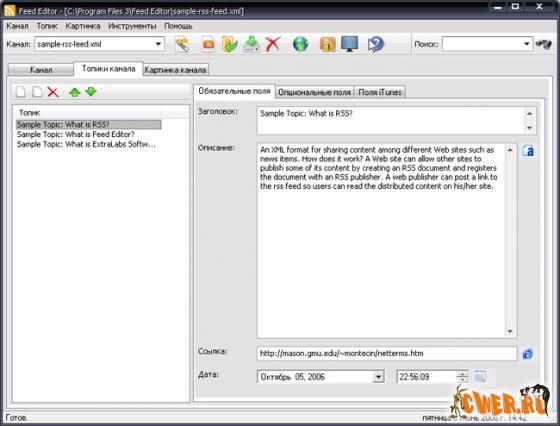
Task: Open the Дата date picker dropdown
Action: coord(378,377)
